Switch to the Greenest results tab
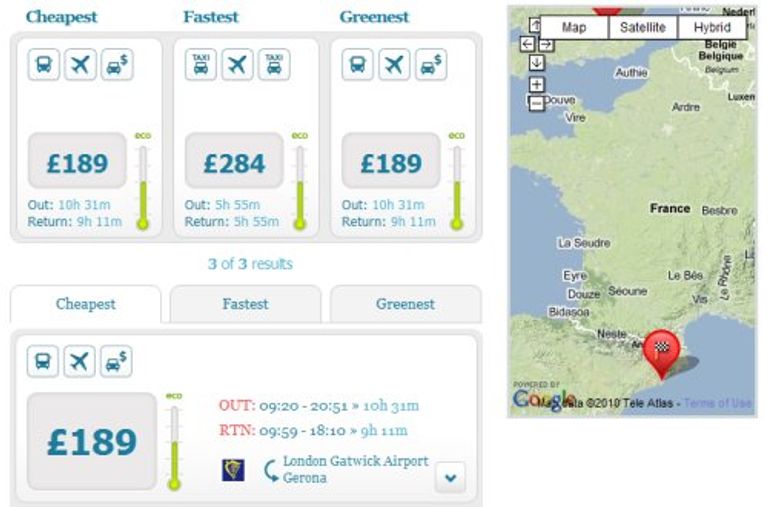 (x=406, y=304)
